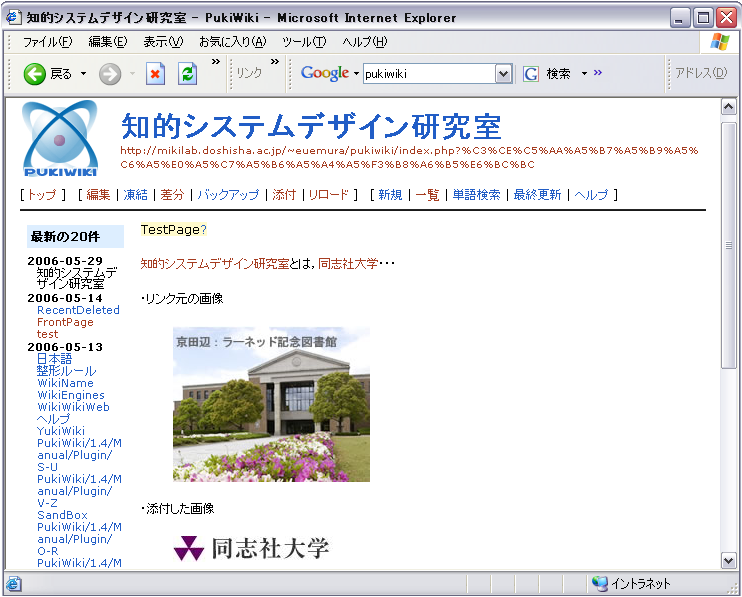
Task: Open the Google logo menu dropdown arrow
Action: pos(356,74)
